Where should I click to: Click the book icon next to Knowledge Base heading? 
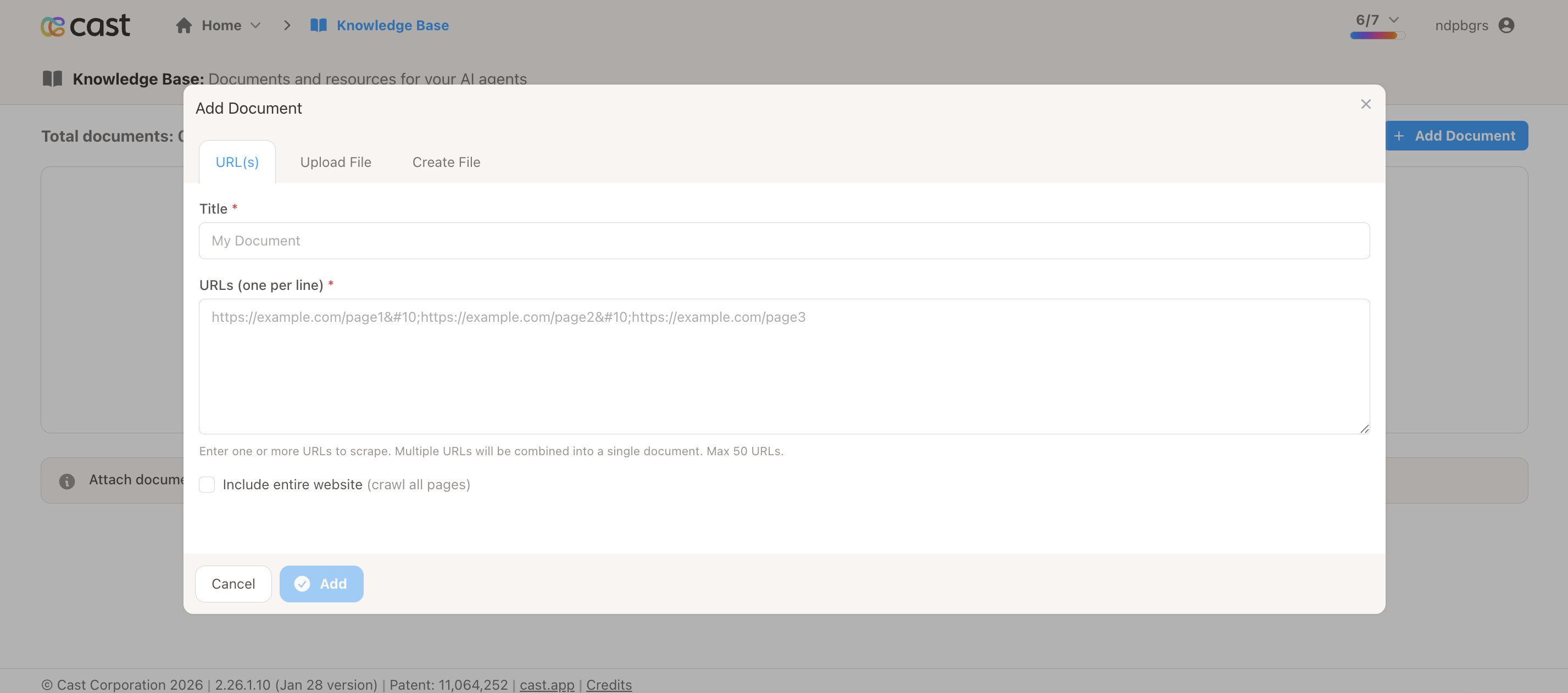(x=52, y=79)
